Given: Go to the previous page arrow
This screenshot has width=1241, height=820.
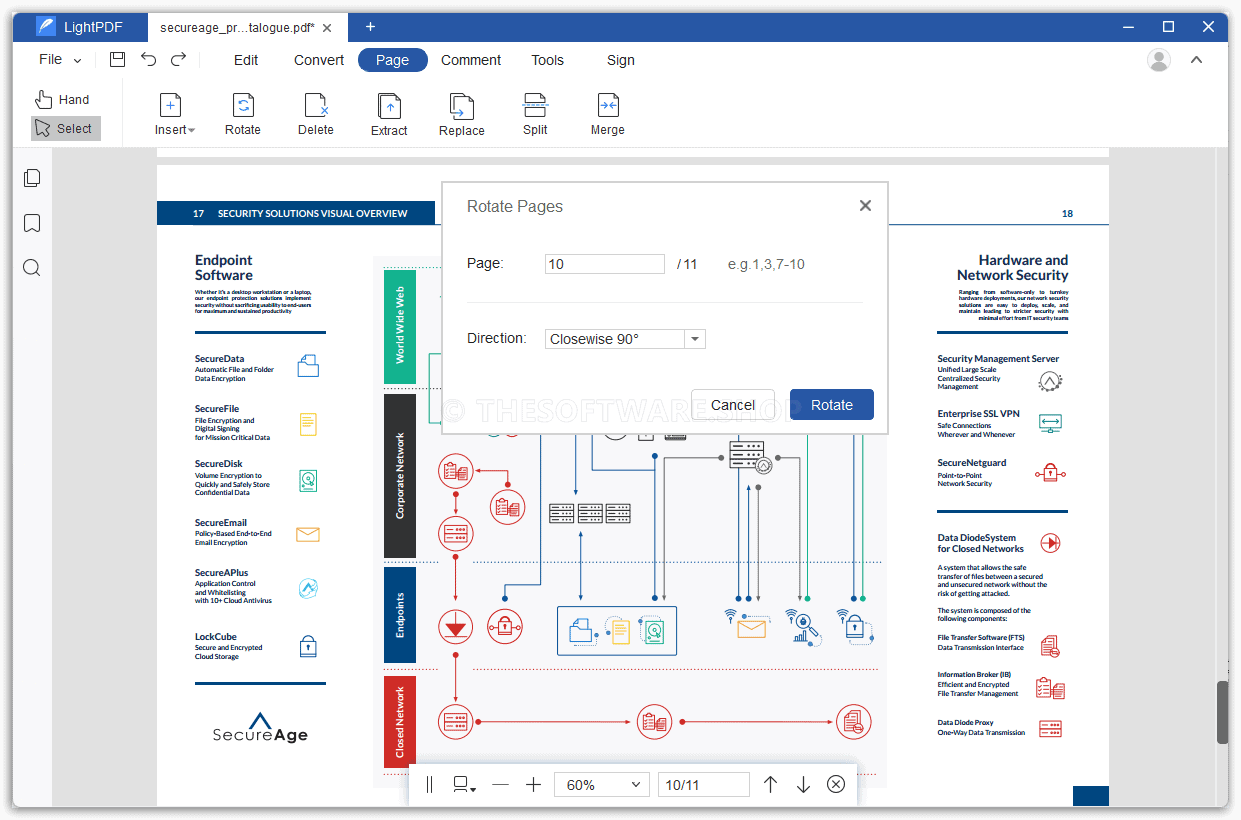Looking at the screenshot, I should [770, 785].
